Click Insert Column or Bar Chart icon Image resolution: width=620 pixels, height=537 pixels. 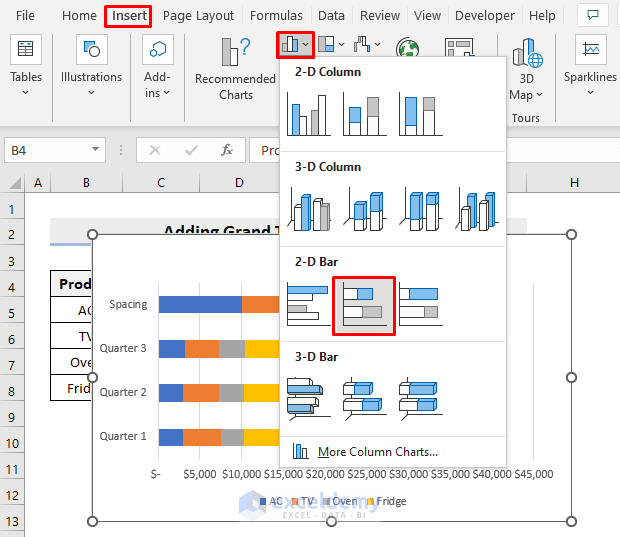289,45
